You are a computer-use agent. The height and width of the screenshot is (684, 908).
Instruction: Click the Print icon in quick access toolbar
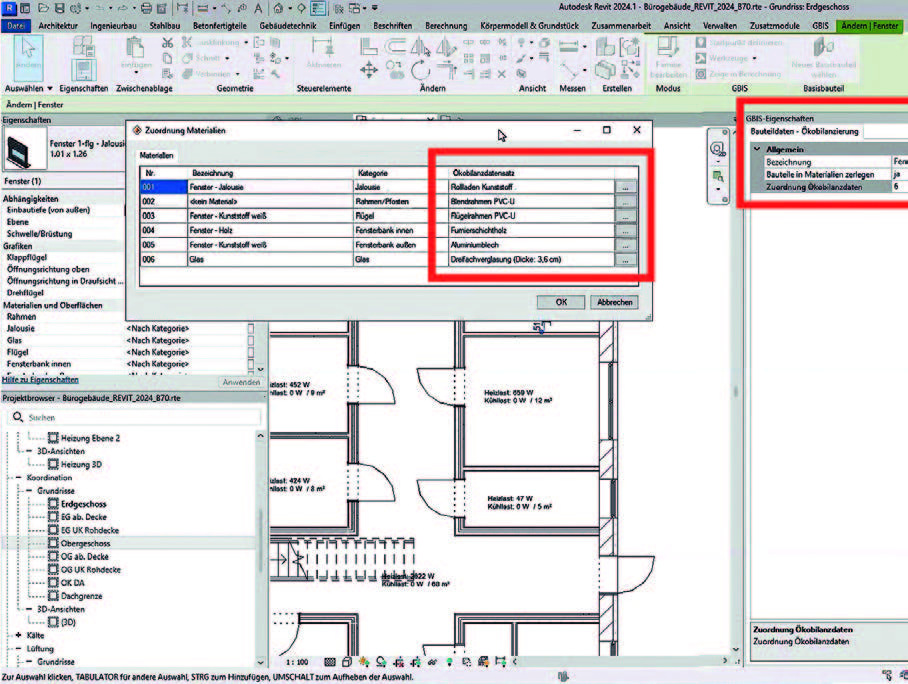pos(147,8)
